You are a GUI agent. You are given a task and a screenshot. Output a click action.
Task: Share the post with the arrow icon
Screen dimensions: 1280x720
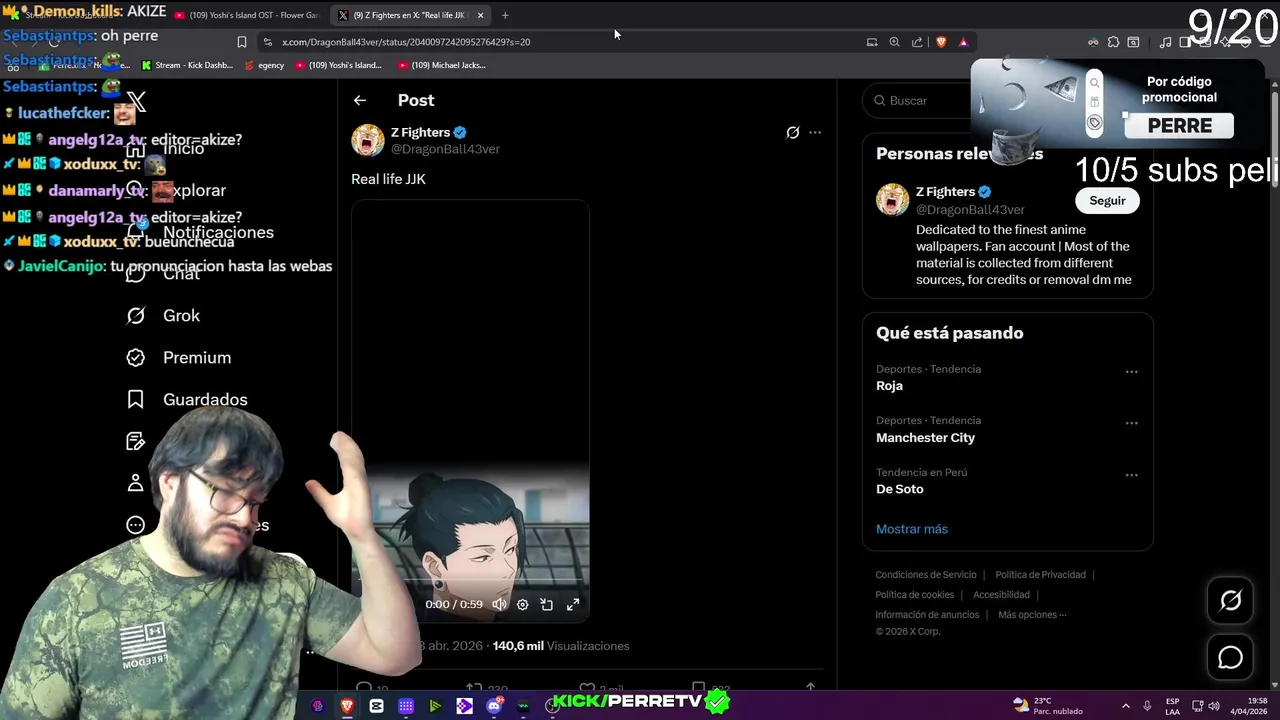pyautogui.click(x=810, y=688)
